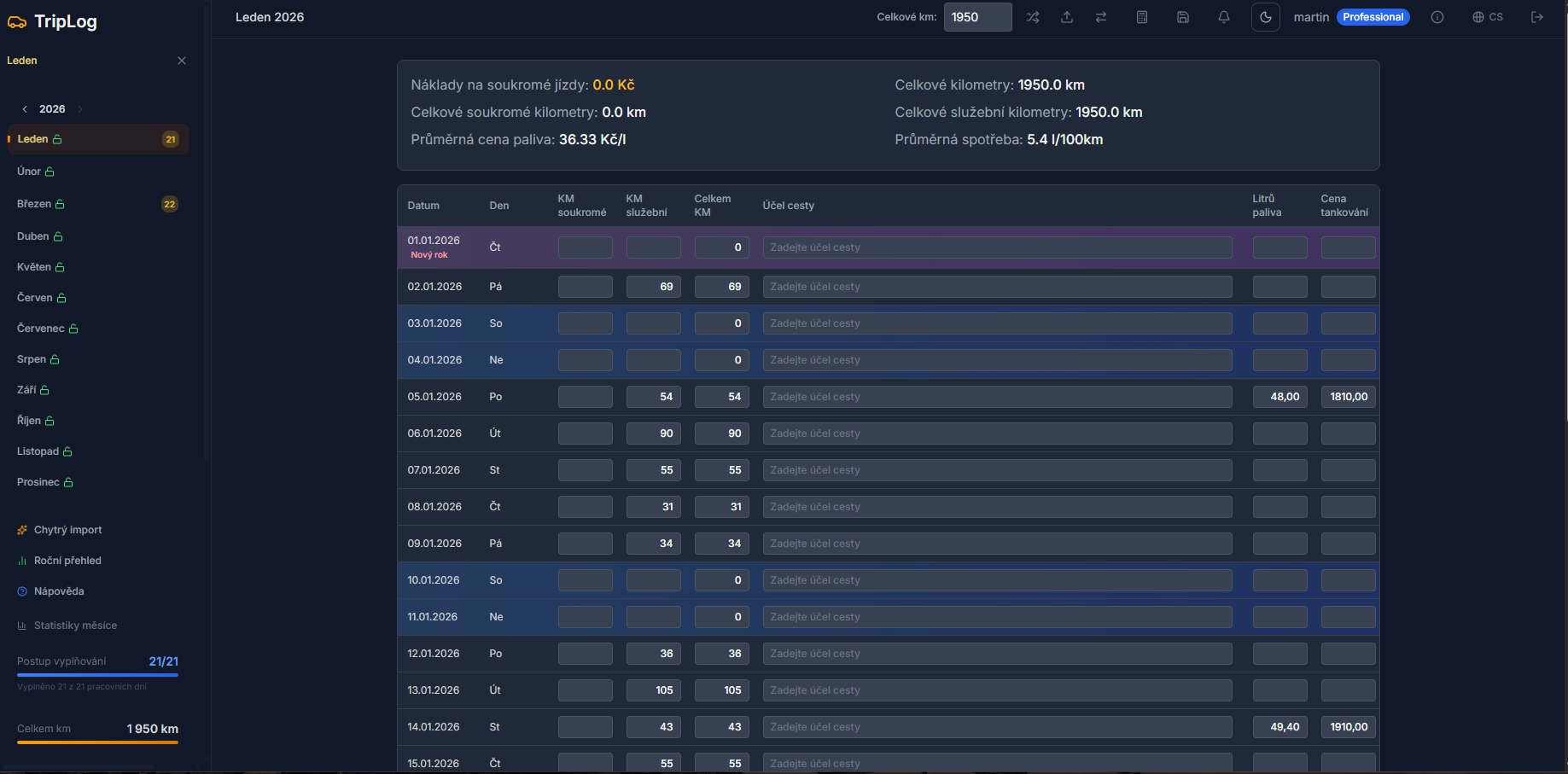This screenshot has height=774, width=1568.
Task: Click the Celkové km input field
Action: 977,17
